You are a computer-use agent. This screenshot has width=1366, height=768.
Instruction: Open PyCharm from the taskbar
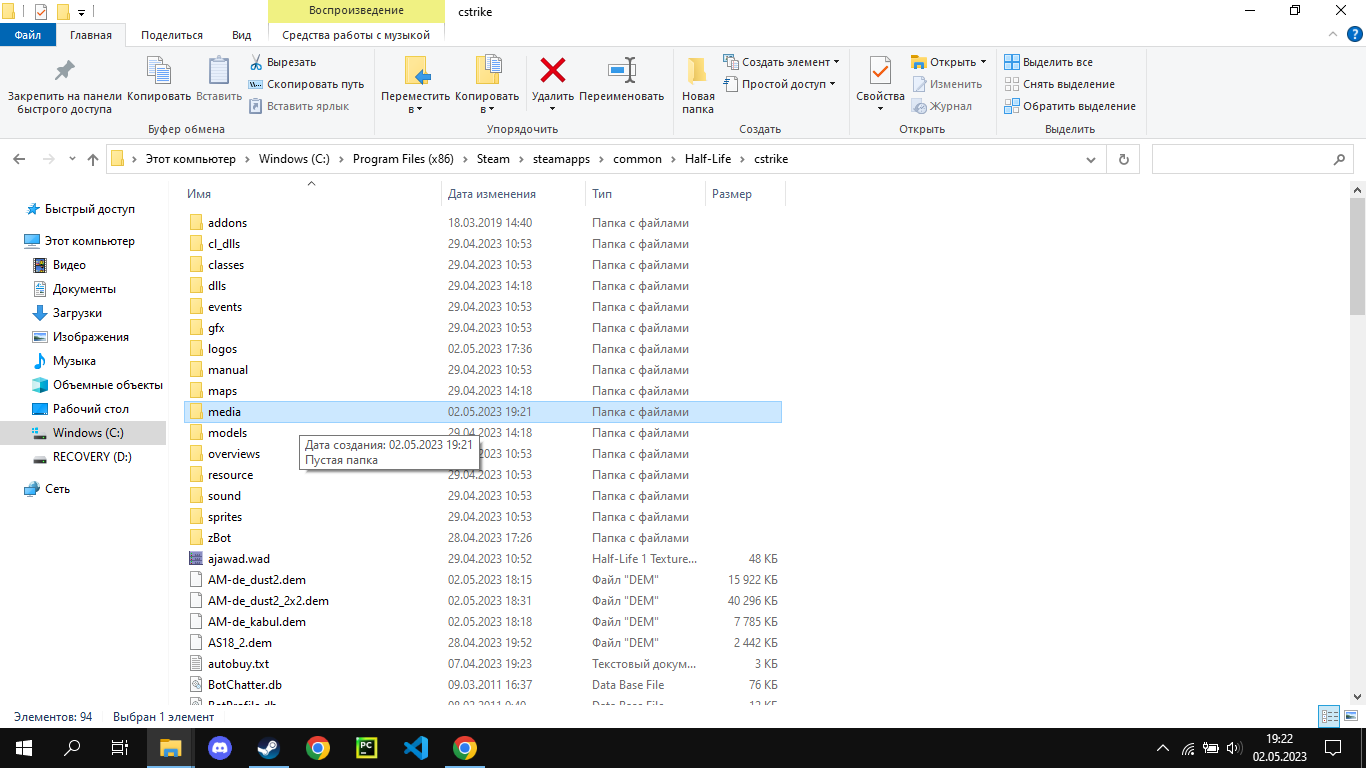tap(366, 748)
